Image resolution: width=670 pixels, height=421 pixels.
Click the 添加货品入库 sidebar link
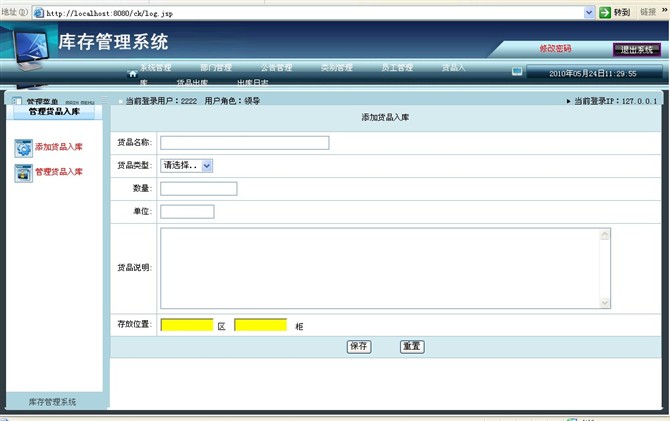click(x=59, y=147)
